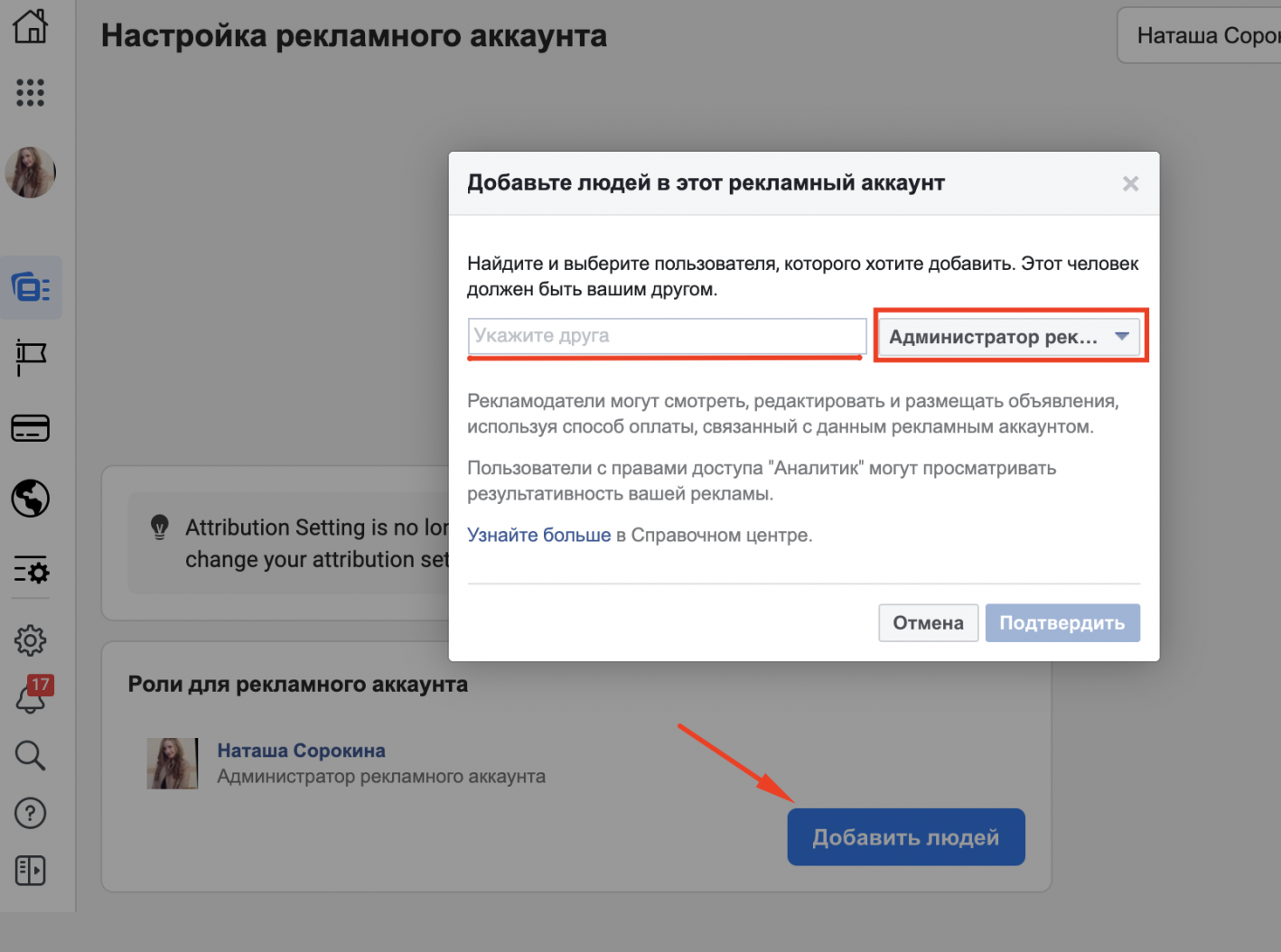Open 'Наташа Сорокина' profile link in roles
The width and height of the screenshot is (1281, 952).
pos(302,751)
